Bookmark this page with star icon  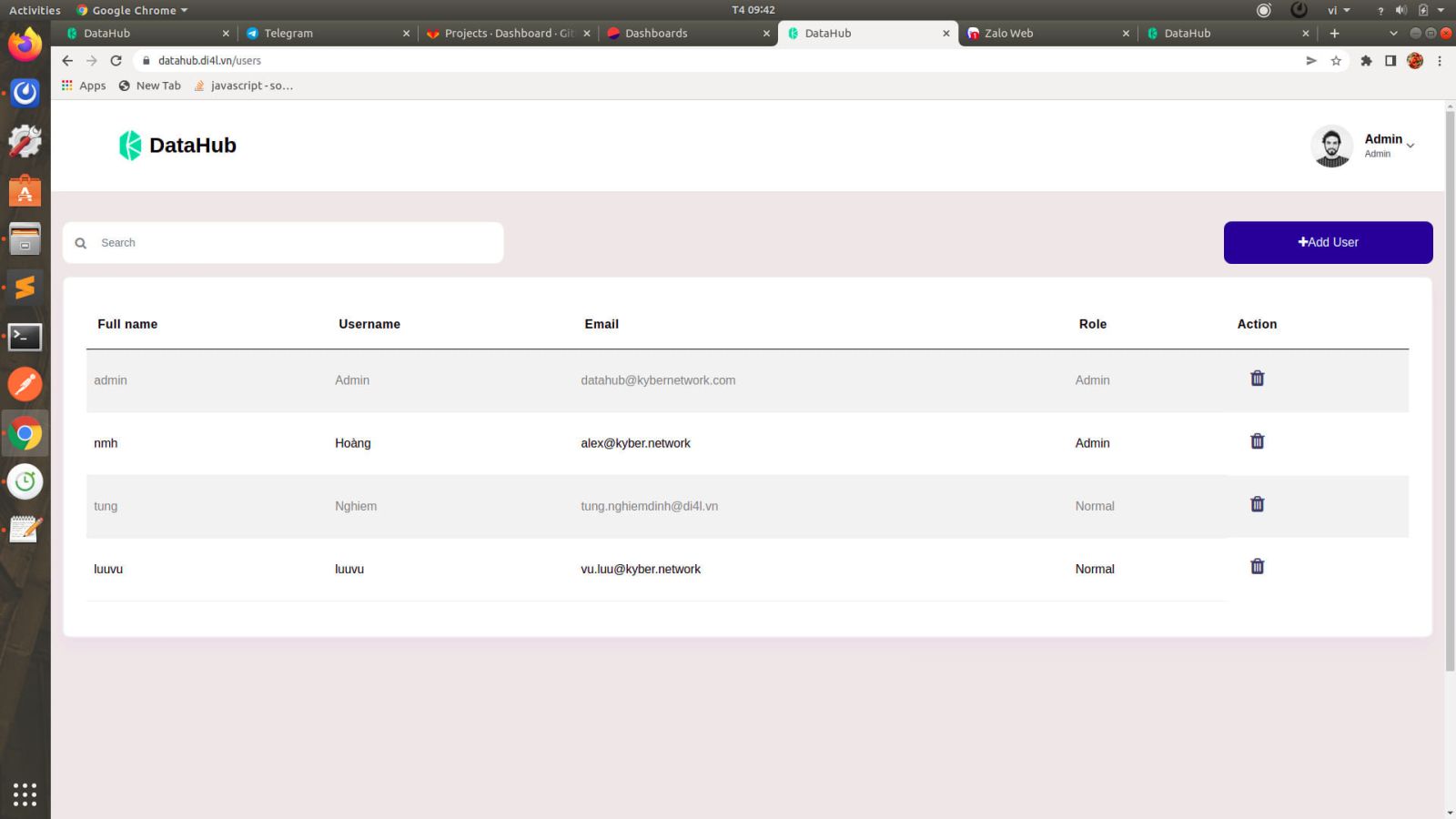pos(1336,61)
